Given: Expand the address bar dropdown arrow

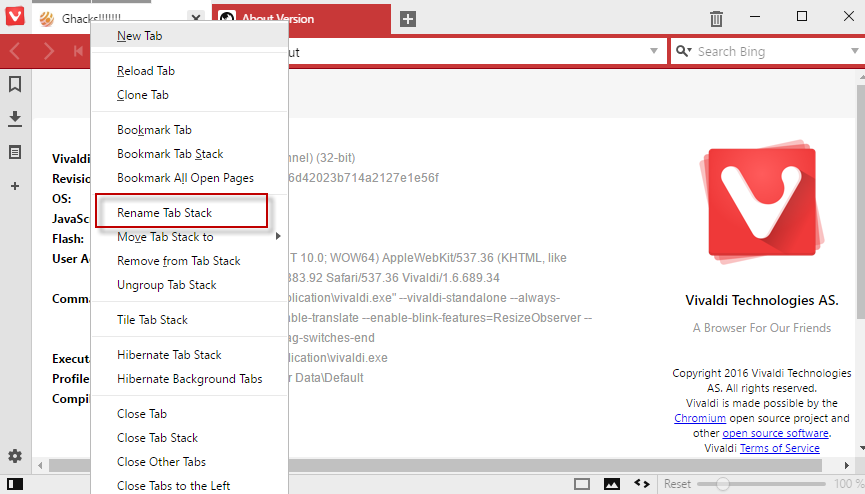Looking at the screenshot, I should (654, 51).
